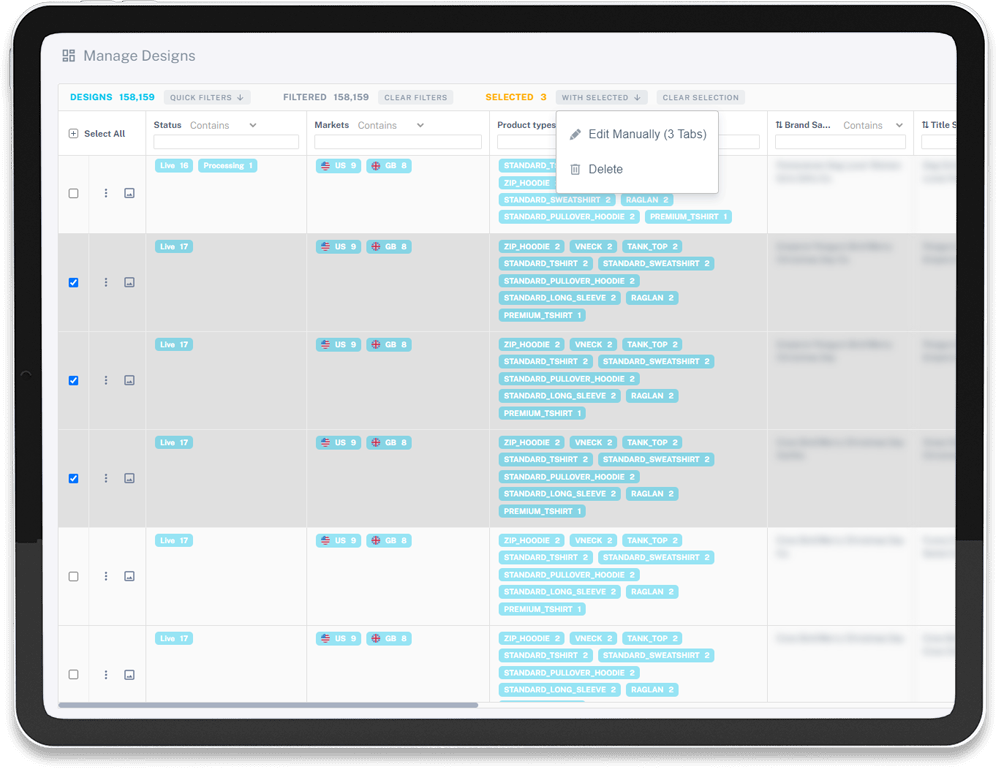This screenshot has height=768, width=996.
Task: Open the kebab menu of the last visible row
Action: pyautogui.click(x=106, y=675)
